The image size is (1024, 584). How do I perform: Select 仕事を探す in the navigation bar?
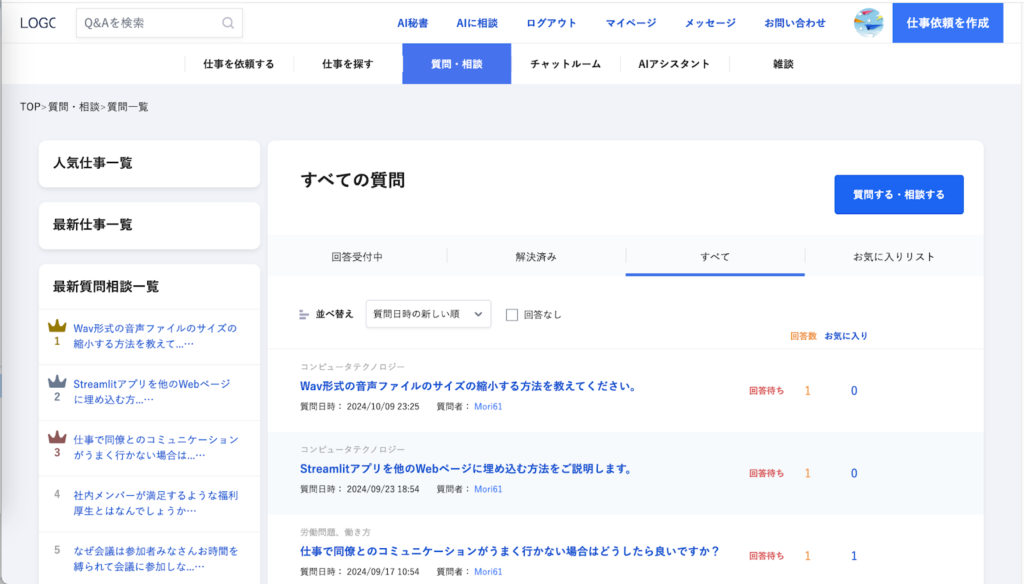[x=348, y=64]
